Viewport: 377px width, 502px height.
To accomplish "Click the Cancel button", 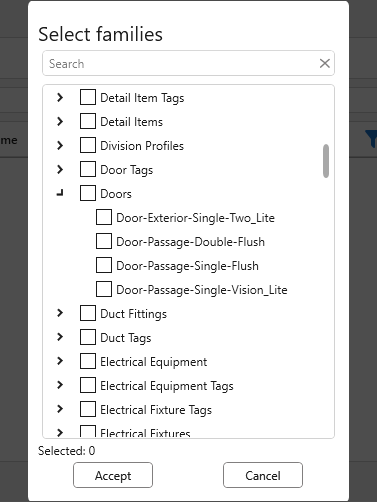I will 263,475.
